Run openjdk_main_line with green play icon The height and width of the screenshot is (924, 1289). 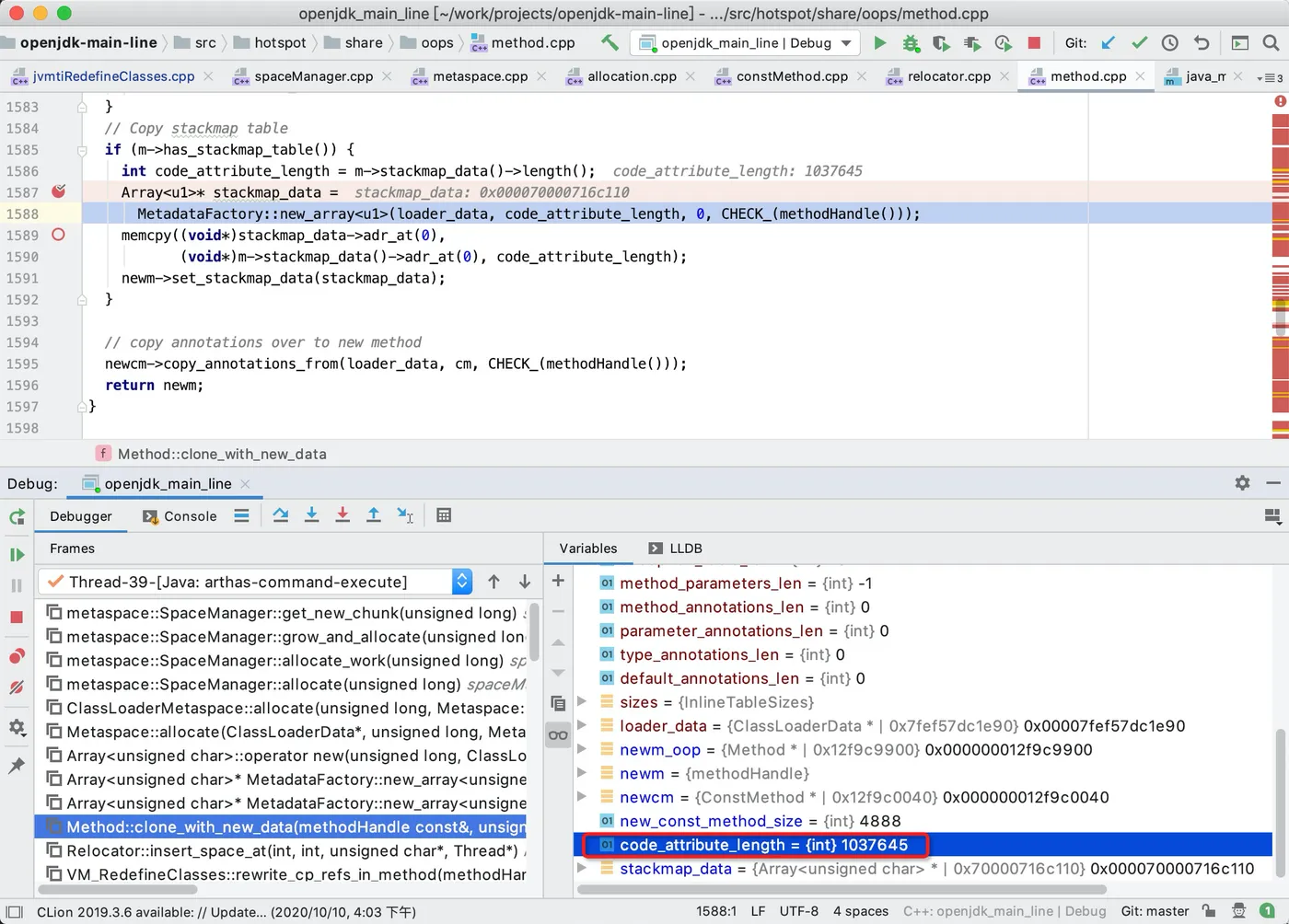(x=879, y=42)
